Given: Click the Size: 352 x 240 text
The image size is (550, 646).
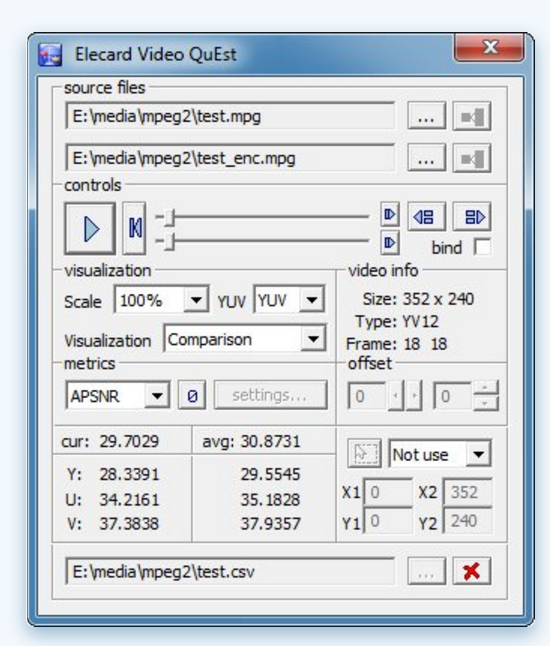Looking at the screenshot, I should pos(418,299).
